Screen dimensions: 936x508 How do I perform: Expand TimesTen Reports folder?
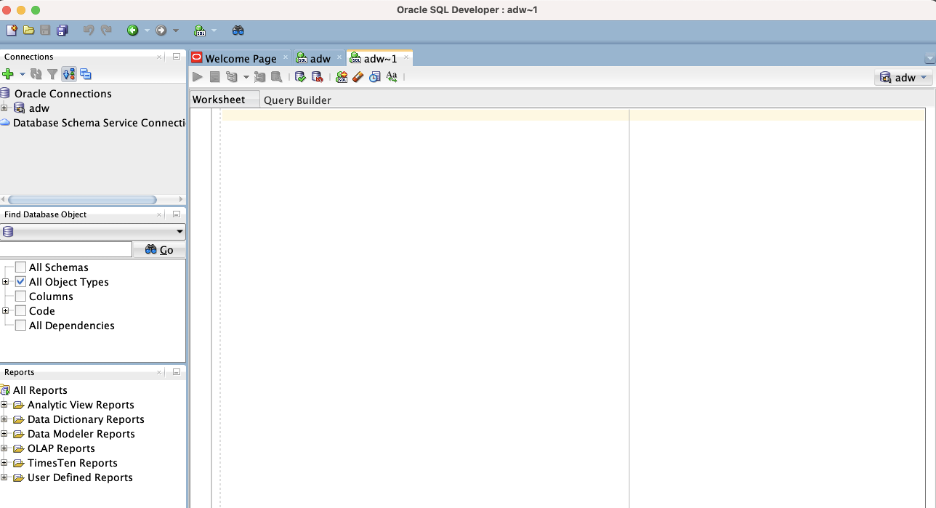(4, 463)
